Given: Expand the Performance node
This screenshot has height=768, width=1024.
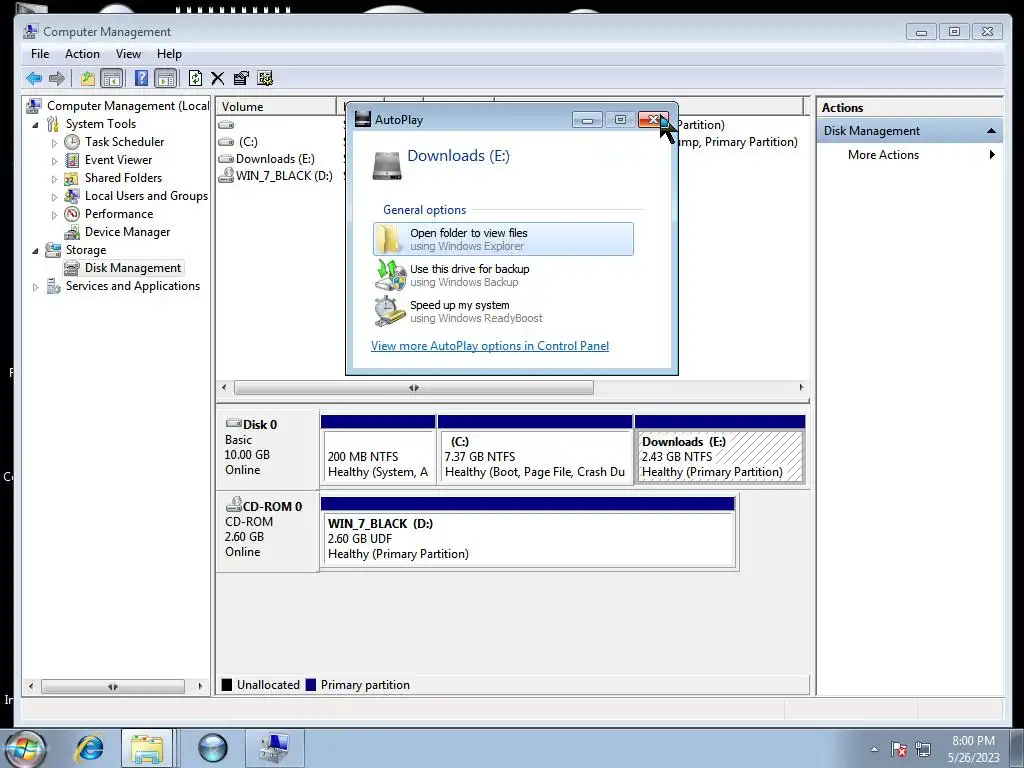Looking at the screenshot, I should [x=54, y=214].
